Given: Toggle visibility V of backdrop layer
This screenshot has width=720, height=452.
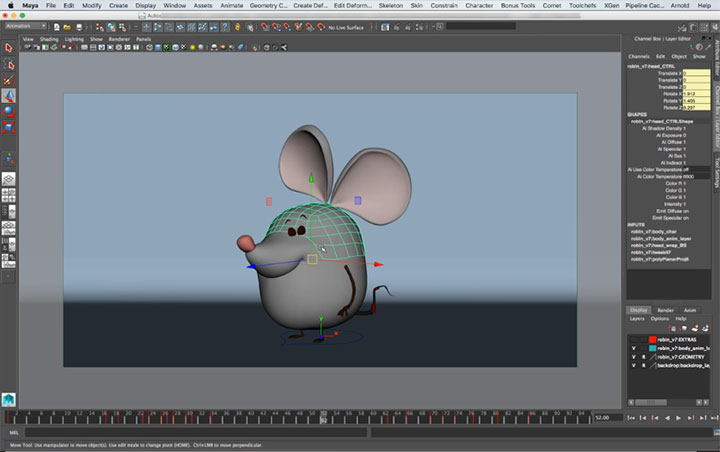Looking at the screenshot, I should pos(634,366).
